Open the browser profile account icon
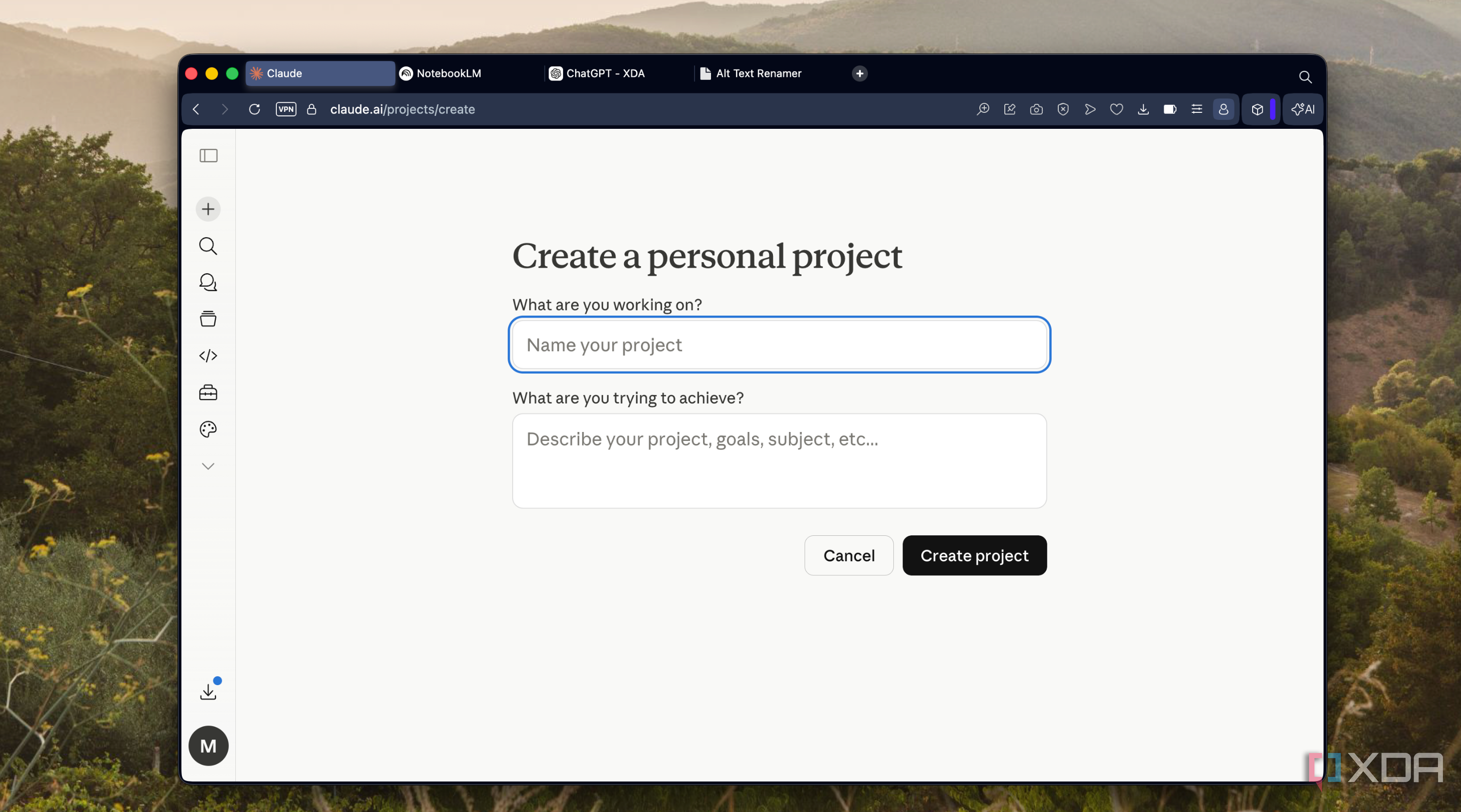This screenshot has height=812, width=1461. (x=1223, y=109)
